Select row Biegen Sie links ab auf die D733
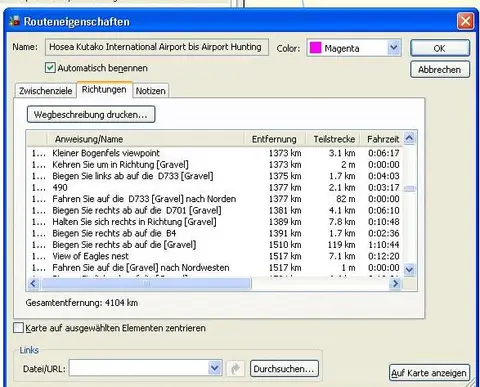Screen dimensions: 480x387 click(x=215, y=176)
